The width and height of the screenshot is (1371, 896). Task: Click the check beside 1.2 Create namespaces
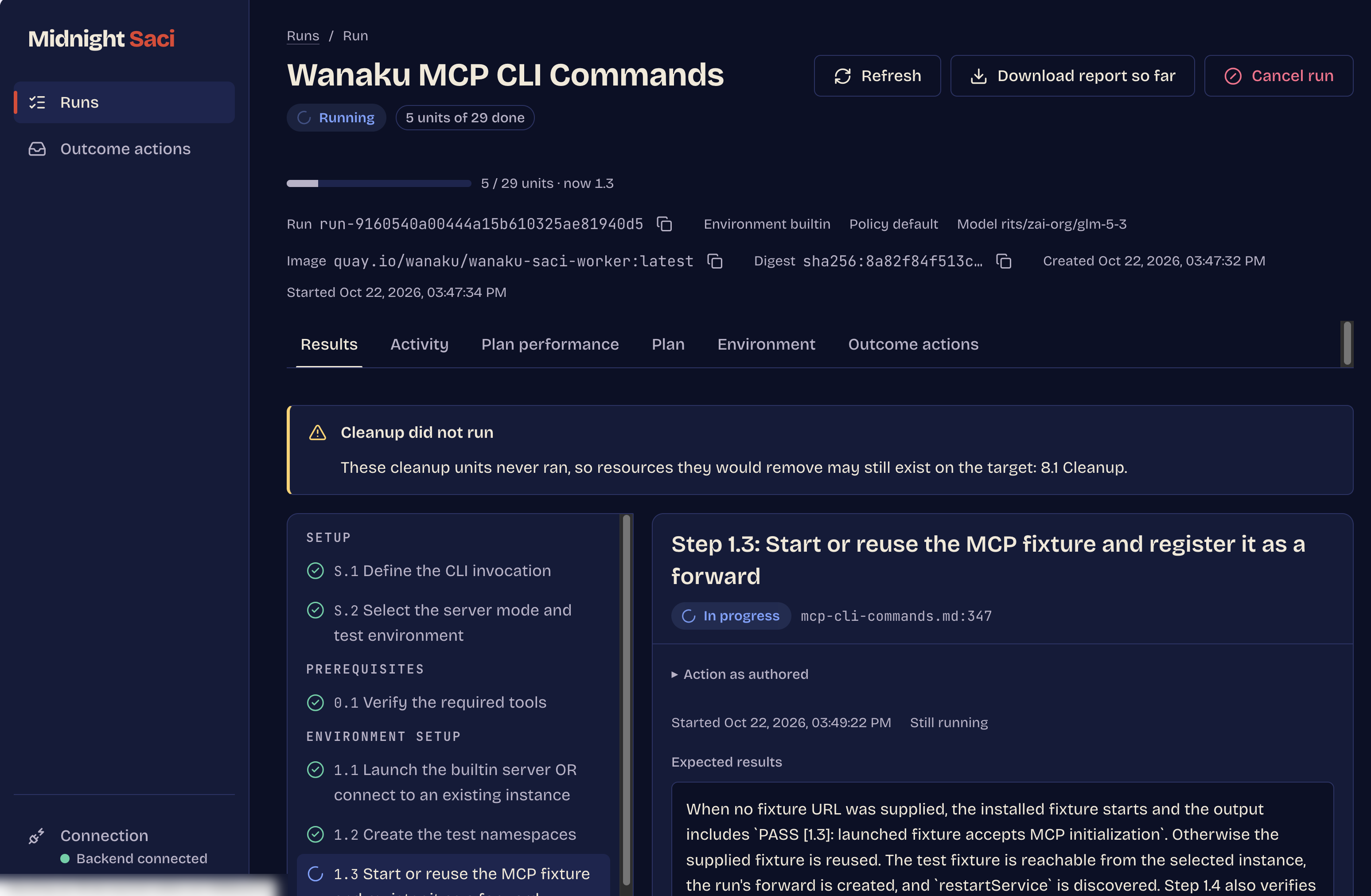click(x=315, y=834)
